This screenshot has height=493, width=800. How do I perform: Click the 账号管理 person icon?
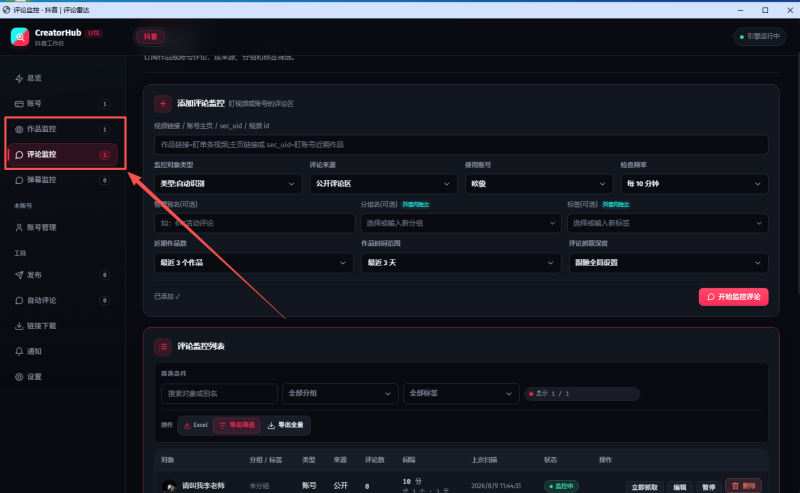pos(19,228)
